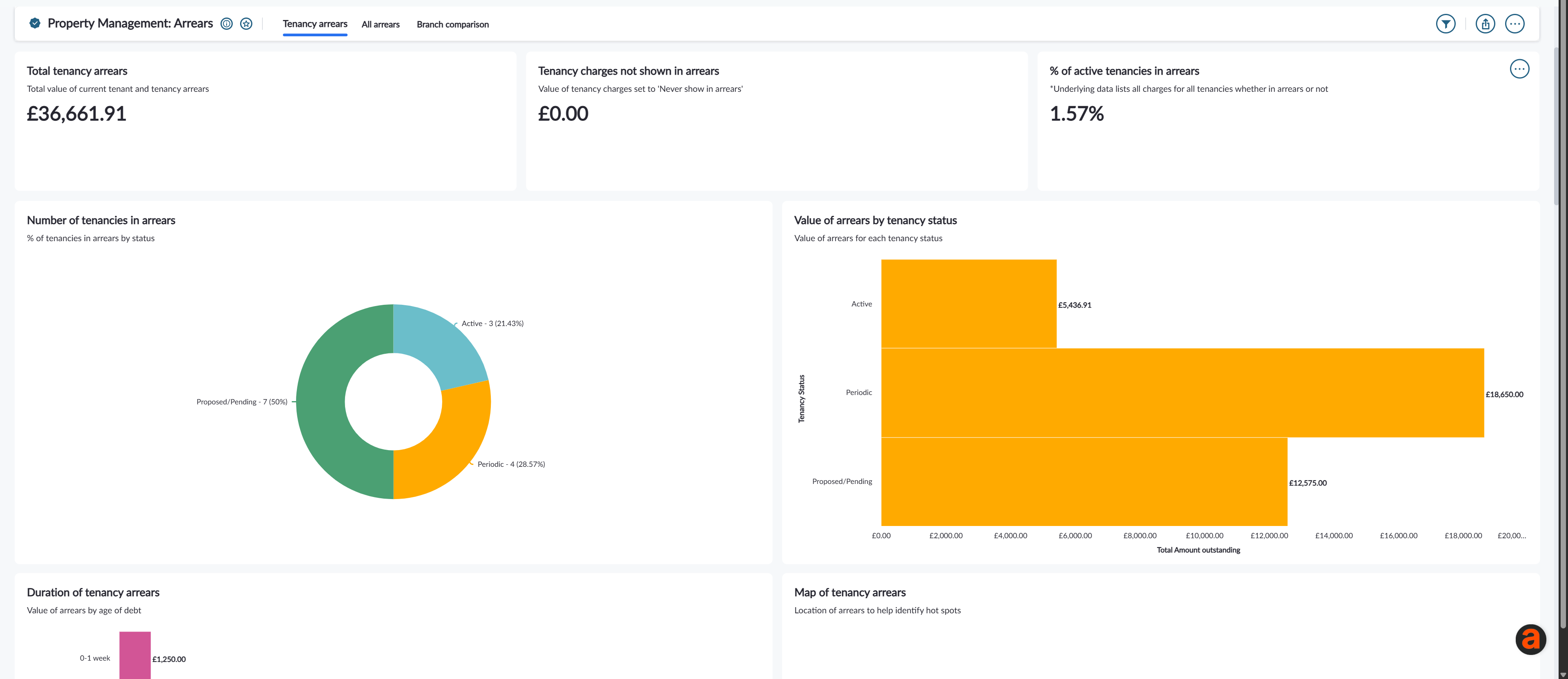This screenshot has width=1568, height=679.
Task: Open options menu on active tenancies card
Action: 1519,69
